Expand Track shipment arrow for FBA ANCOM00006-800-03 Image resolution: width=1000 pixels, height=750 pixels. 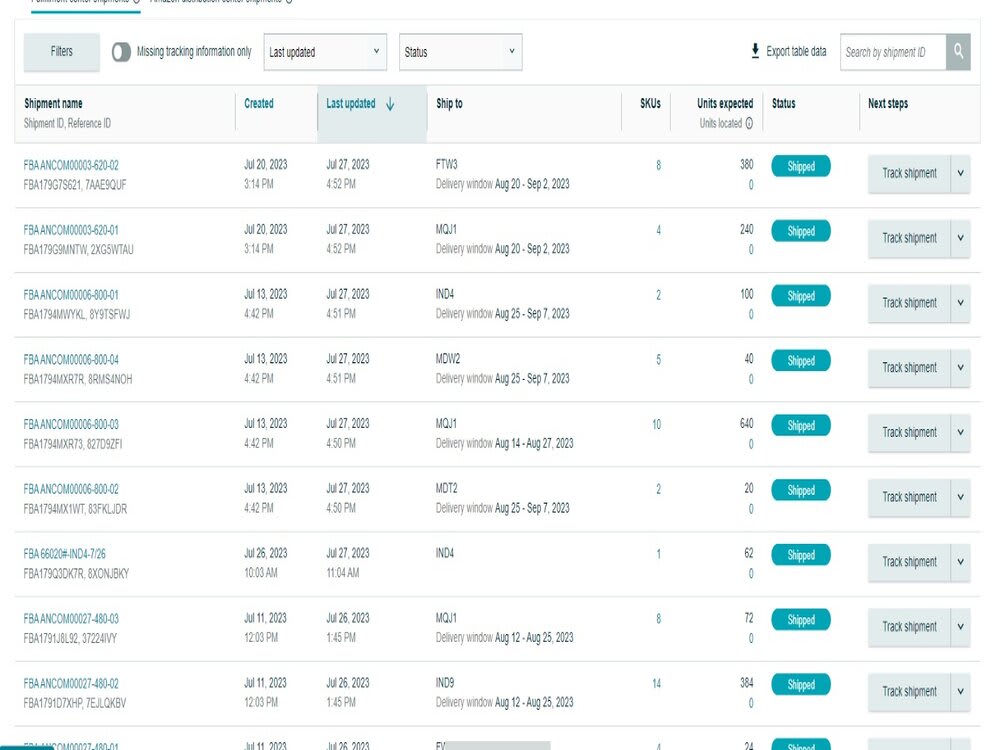pyautogui.click(x=960, y=432)
